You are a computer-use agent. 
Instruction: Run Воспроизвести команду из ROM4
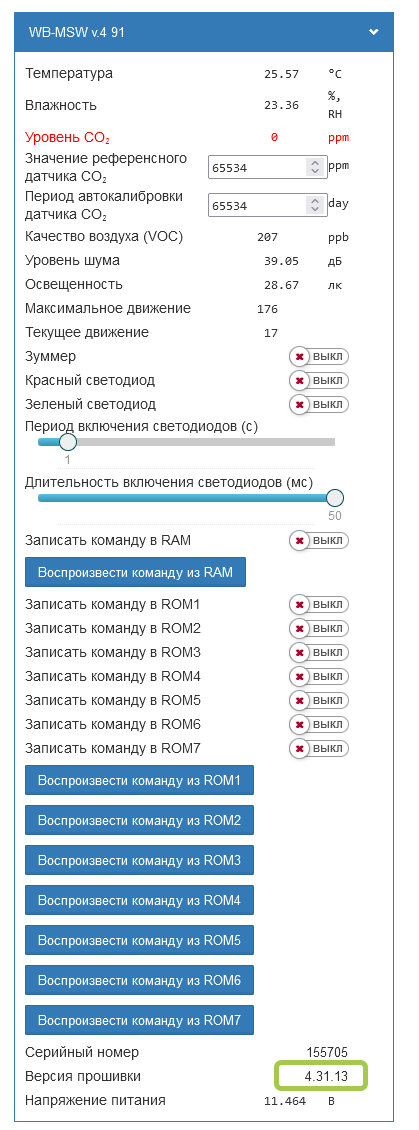click(x=139, y=900)
